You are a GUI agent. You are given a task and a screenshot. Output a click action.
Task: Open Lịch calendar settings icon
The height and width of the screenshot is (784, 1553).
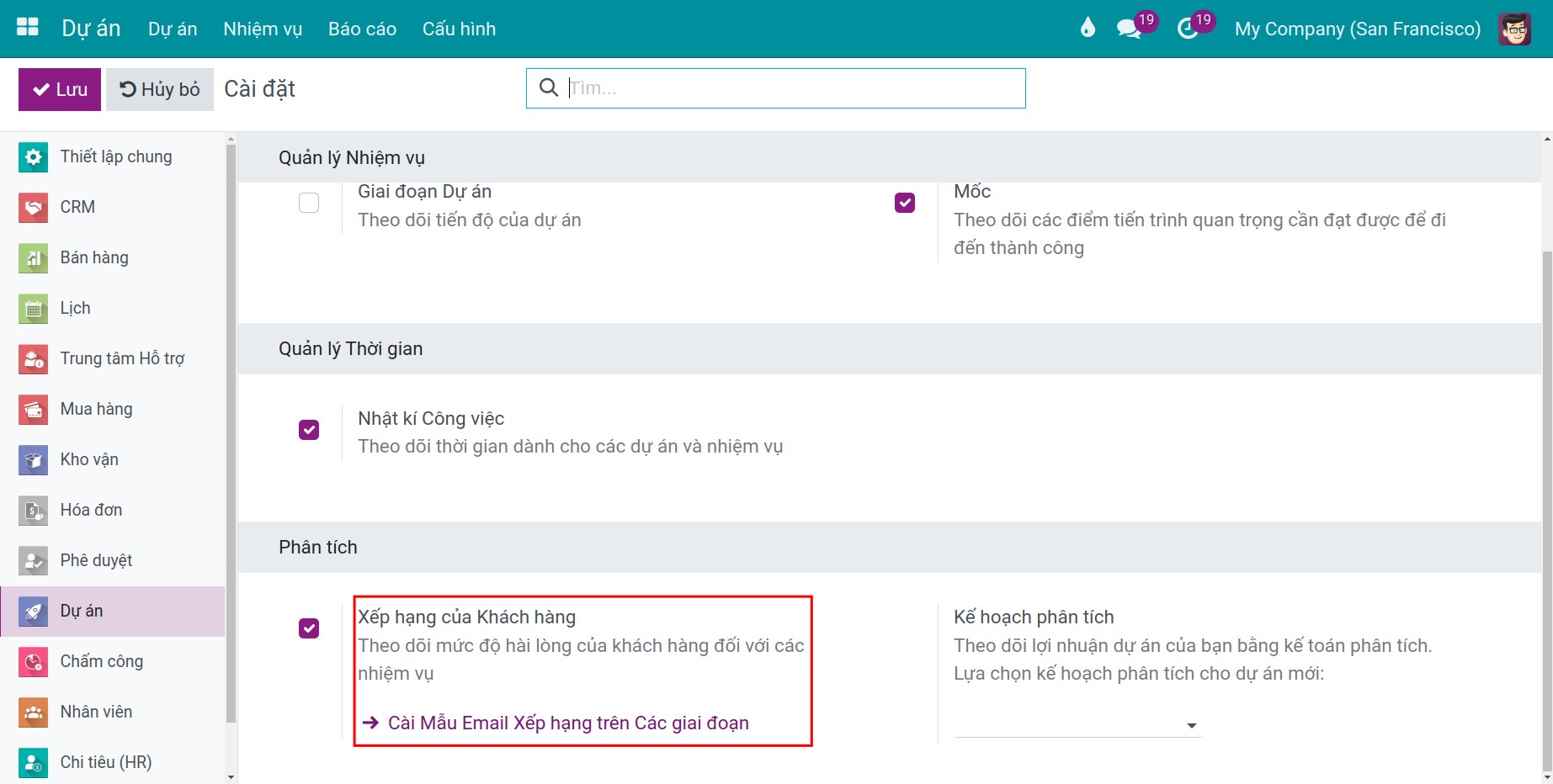point(33,308)
